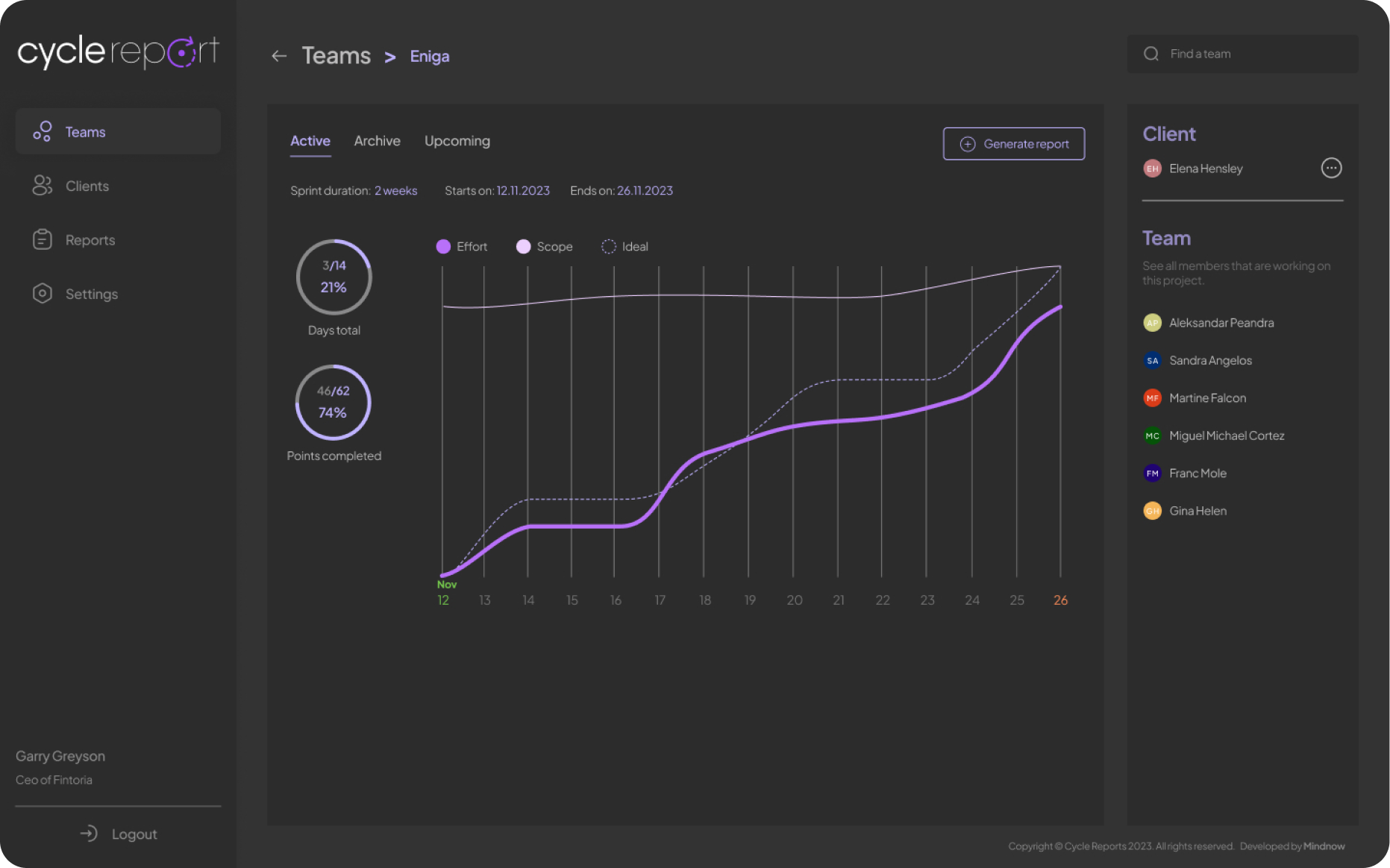Open Elena Hensley's options ellipsis icon
This screenshot has height=868, width=1390.
coord(1332,168)
